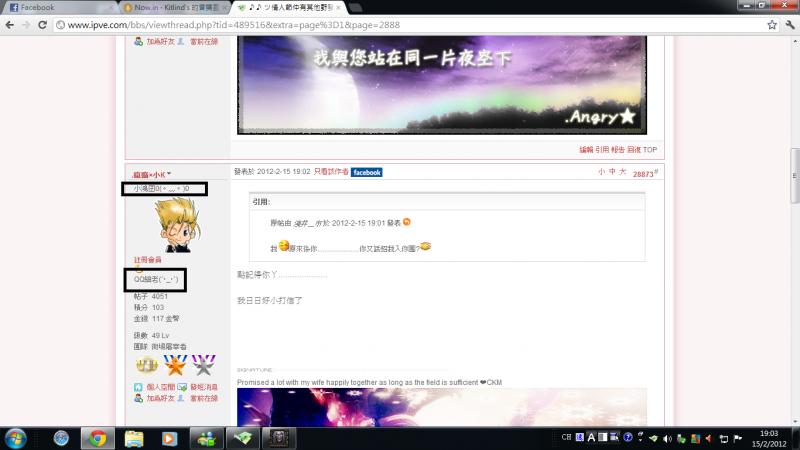Set post font size to 小
Screen dimensions: 800x450
click(x=601, y=172)
